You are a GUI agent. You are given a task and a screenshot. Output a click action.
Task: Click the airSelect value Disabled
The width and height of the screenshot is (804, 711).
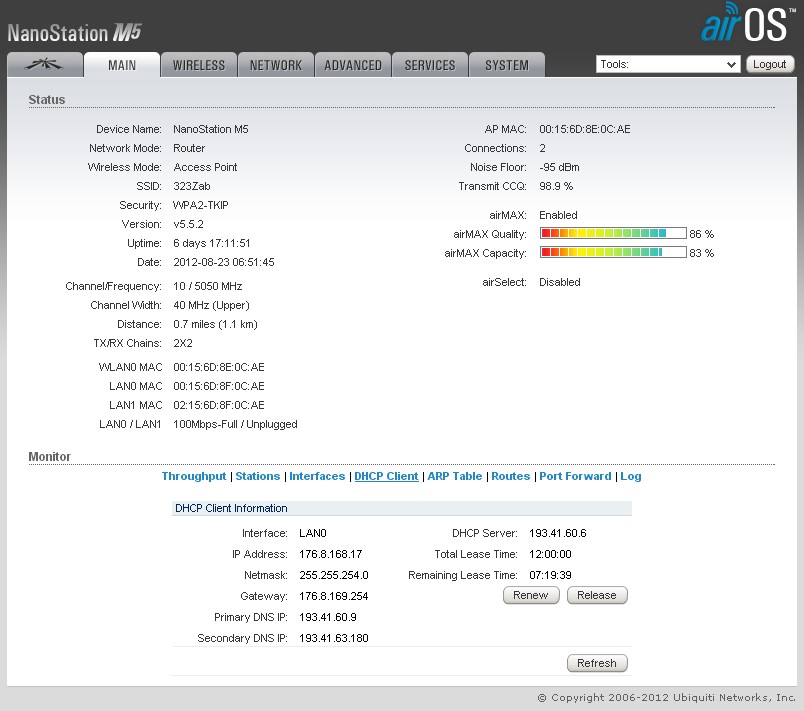[559, 282]
